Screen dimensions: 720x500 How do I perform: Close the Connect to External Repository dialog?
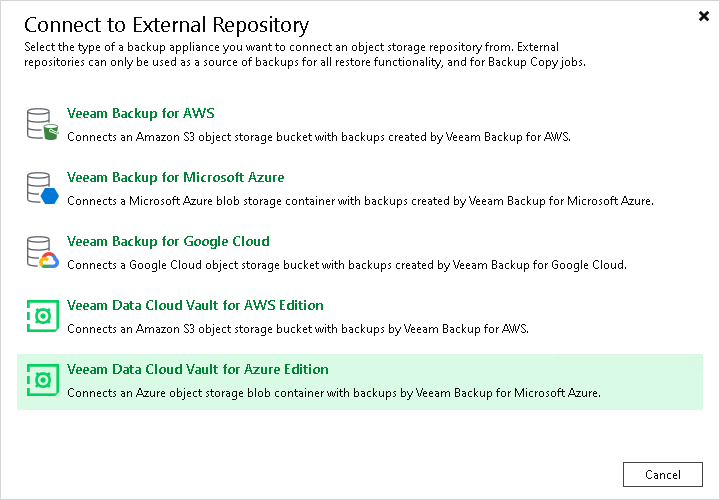[703, 16]
